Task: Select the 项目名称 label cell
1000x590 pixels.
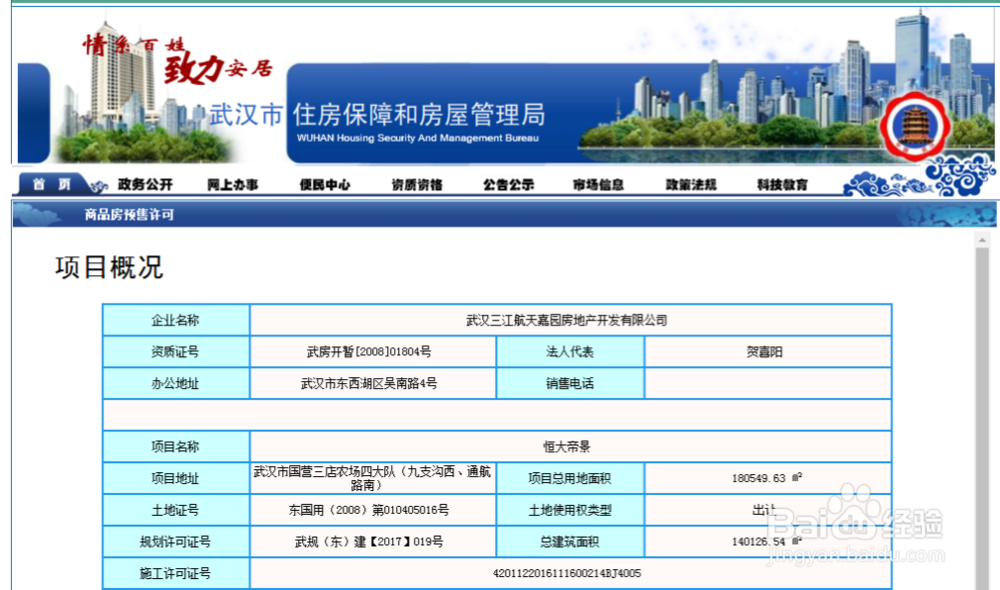Action: pos(175,446)
